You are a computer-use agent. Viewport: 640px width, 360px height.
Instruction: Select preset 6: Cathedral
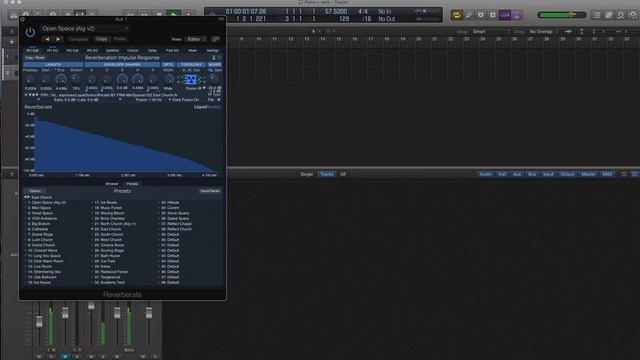[x=38, y=229]
